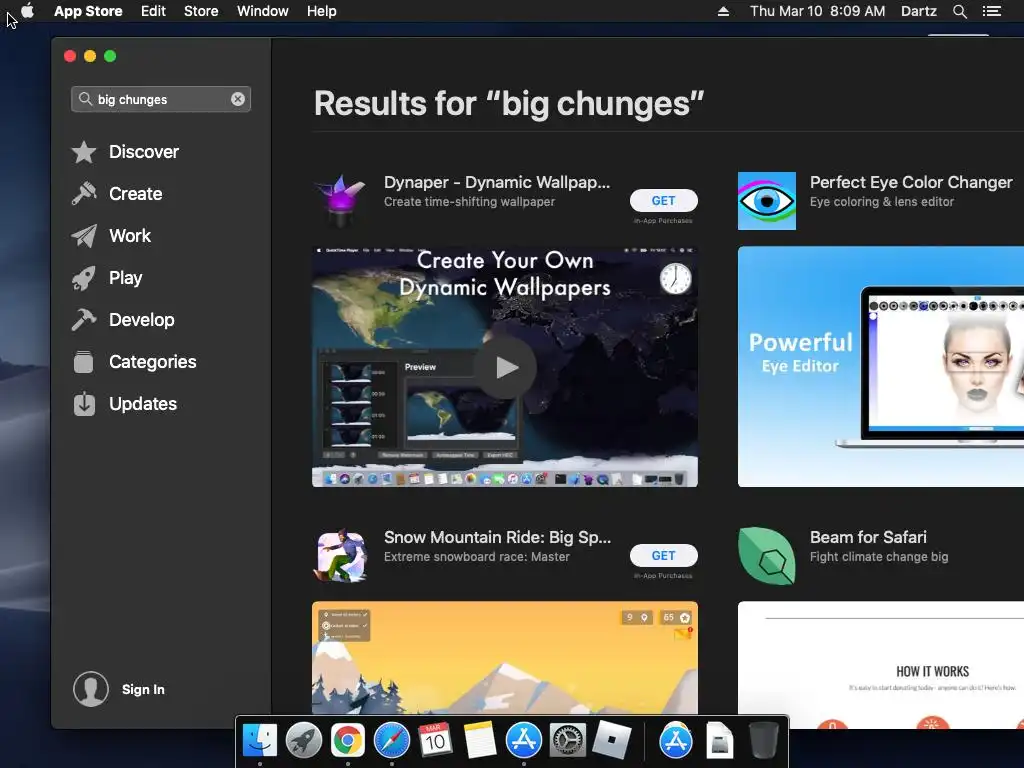Play the Dynaper preview video

(505, 367)
